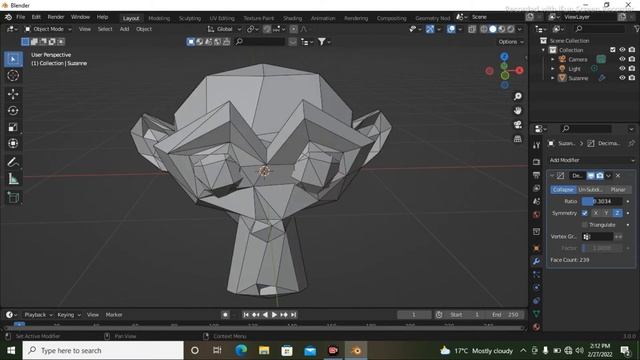Select the Cursor tool

point(13,76)
